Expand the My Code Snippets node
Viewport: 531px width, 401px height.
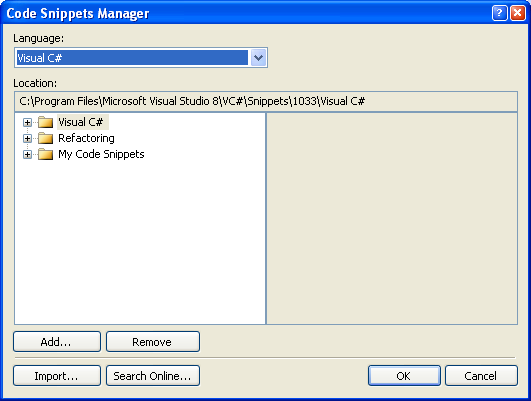27,154
